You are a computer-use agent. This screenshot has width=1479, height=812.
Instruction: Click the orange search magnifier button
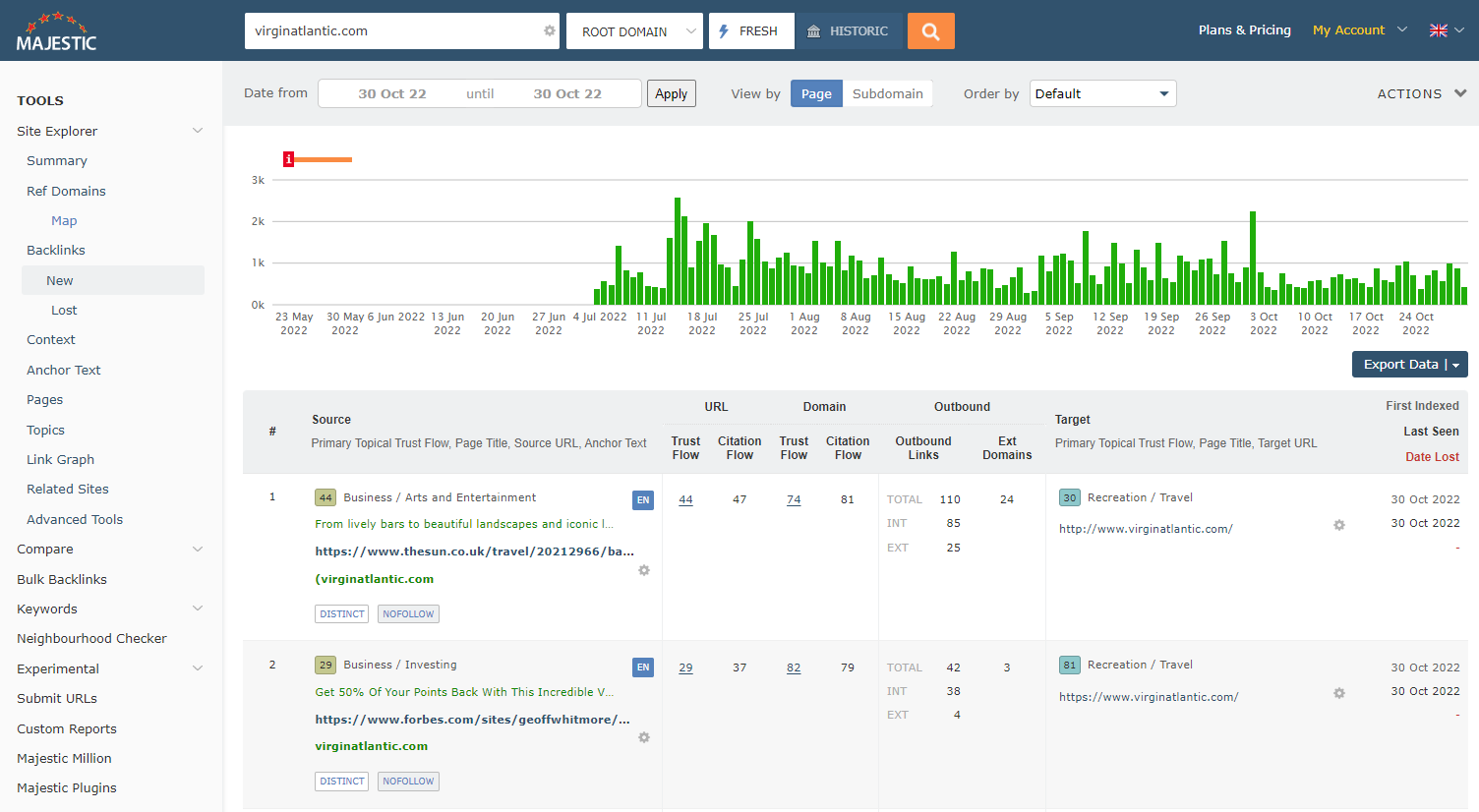coord(930,31)
